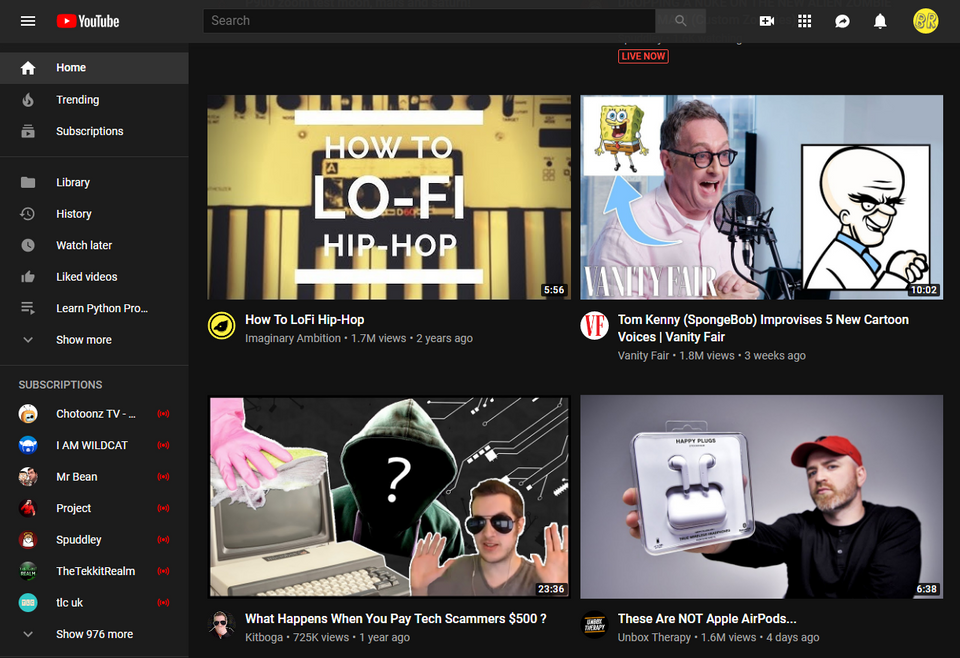The image size is (960, 658).
Task: Click the Home house icon
Action: point(28,68)
